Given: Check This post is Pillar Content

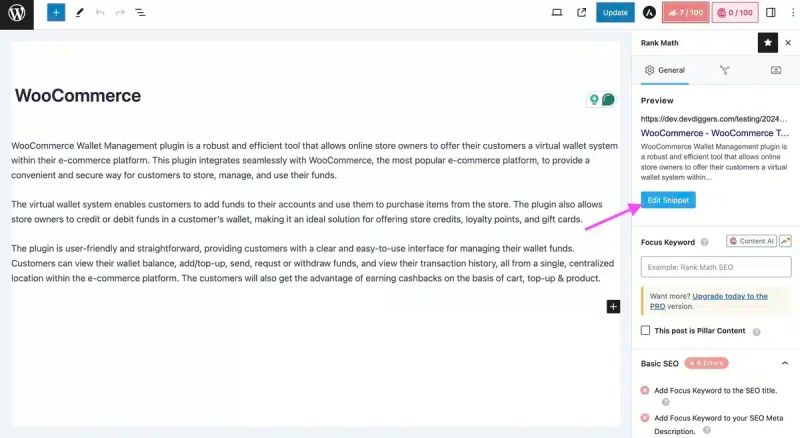Looking at the screenshot, I should click(645, 330).
